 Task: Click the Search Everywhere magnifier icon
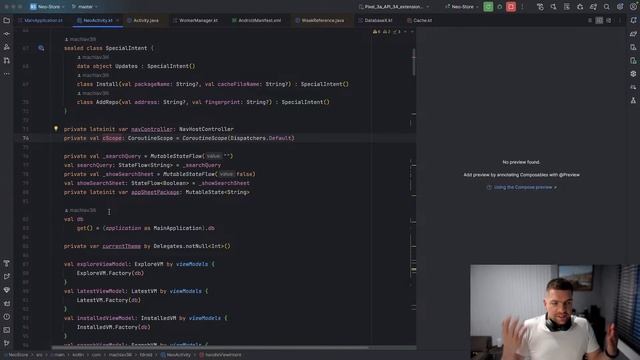tap(607, 7)
